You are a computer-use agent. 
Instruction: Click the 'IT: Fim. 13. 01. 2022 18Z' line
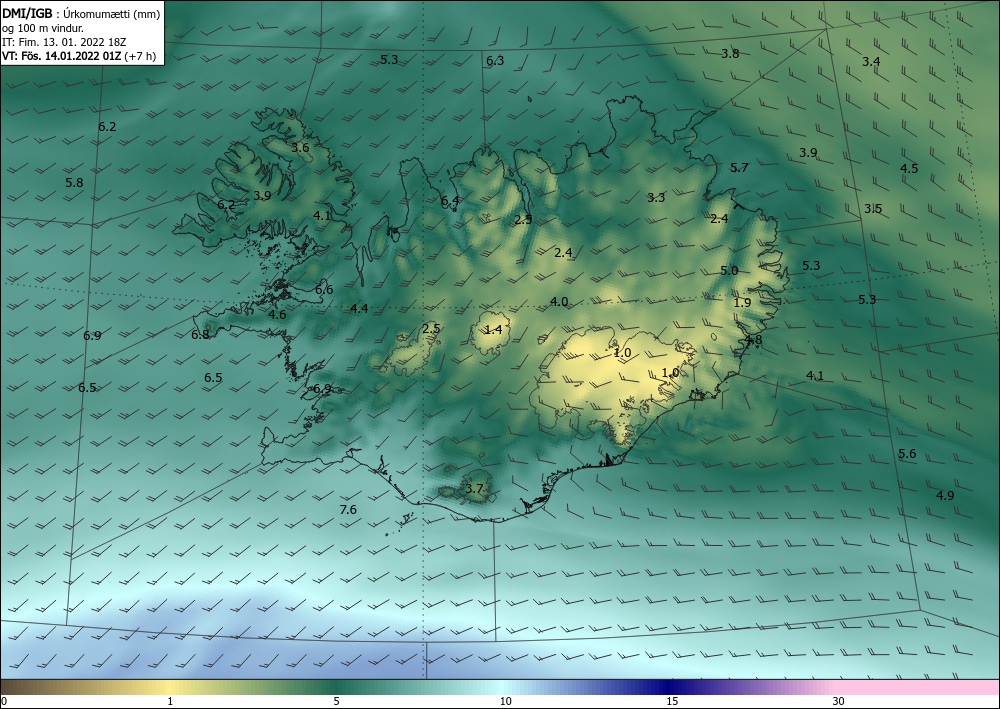click(64, 42)
